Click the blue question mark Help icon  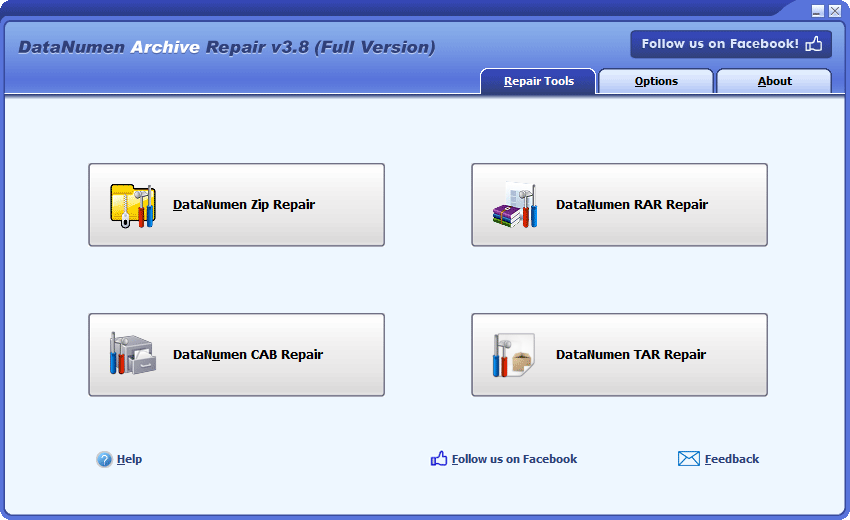point(104,460)
